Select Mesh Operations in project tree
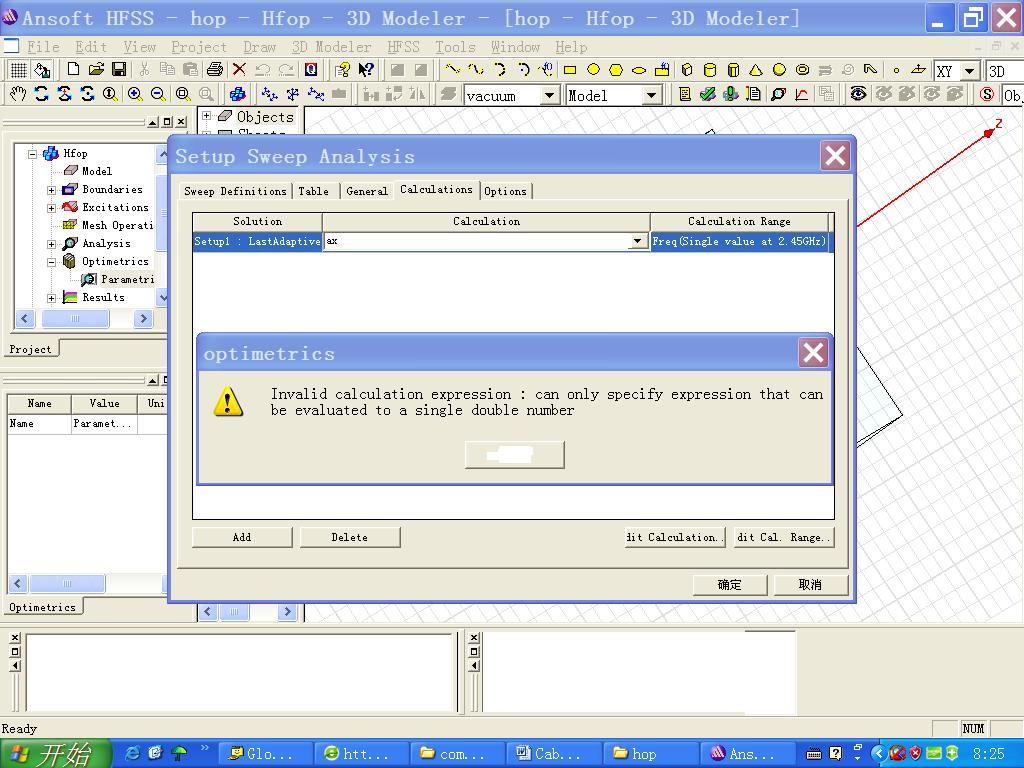The height and width of the screenshot is (768, 1024). click(x=108, y=225)
